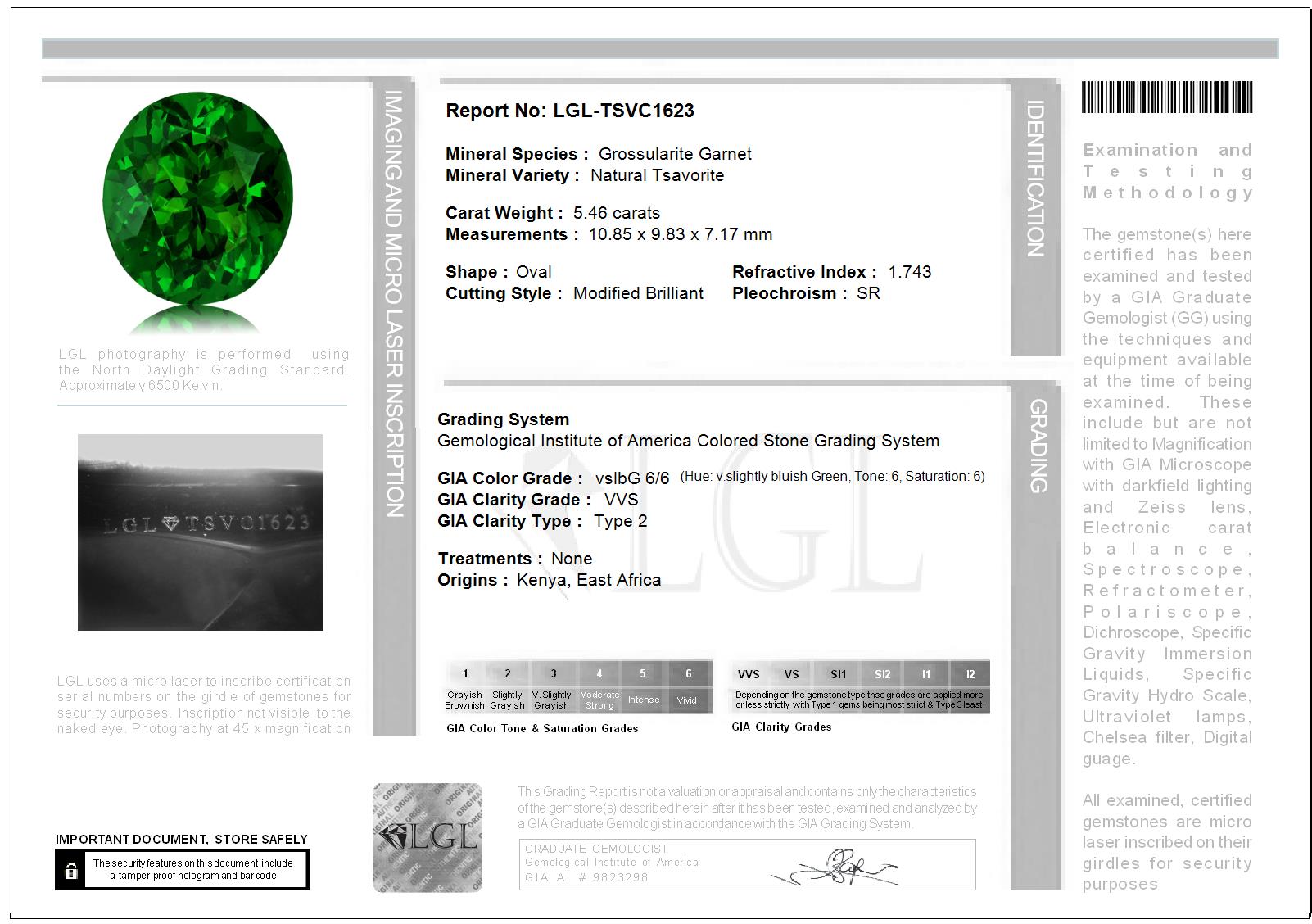Viewport: 1312px width, 924px height.
Task: Click the 'VS' clarity scale cell
Action: (x=791, y=674)
